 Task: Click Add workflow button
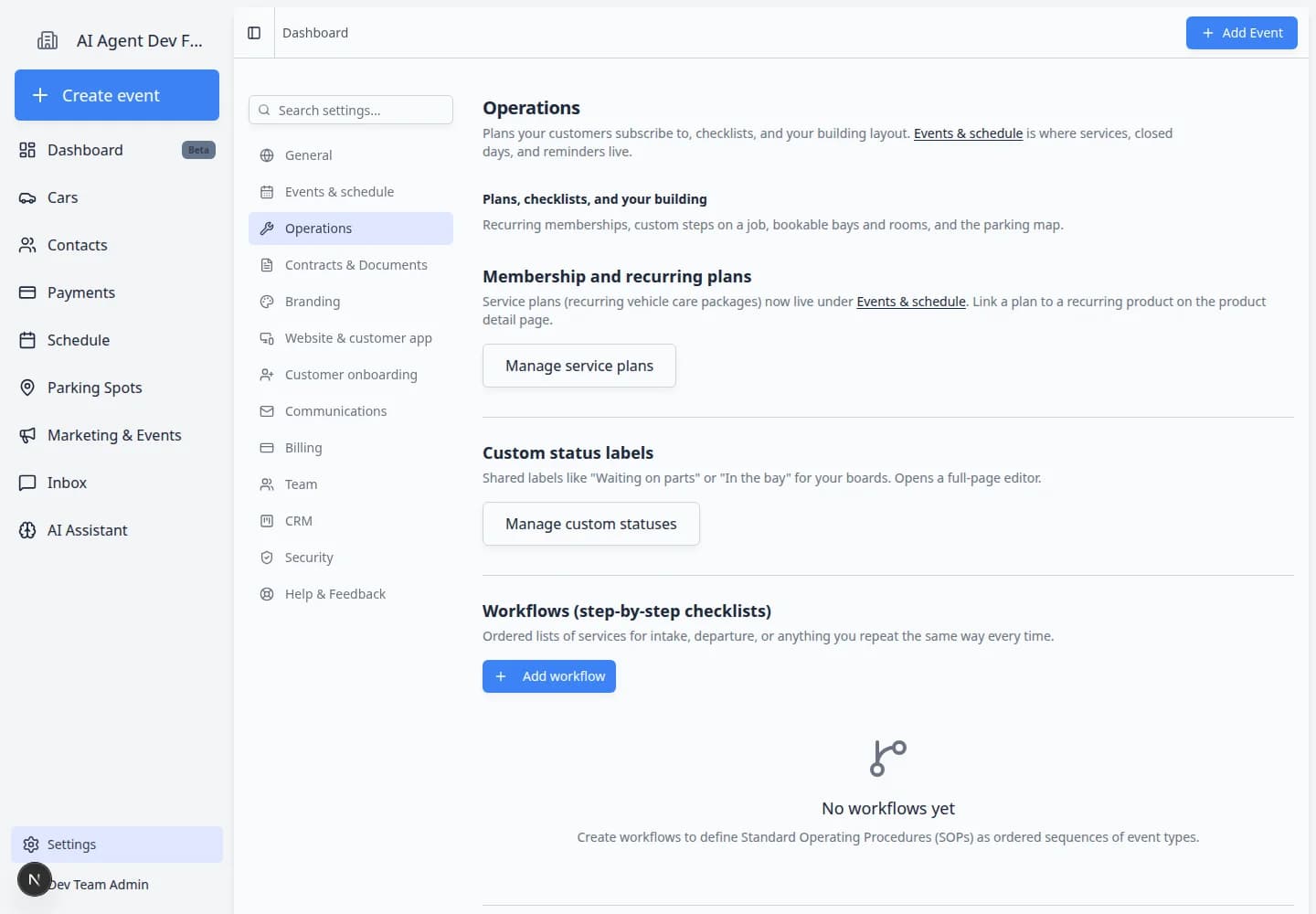click(x=549, y=676)
